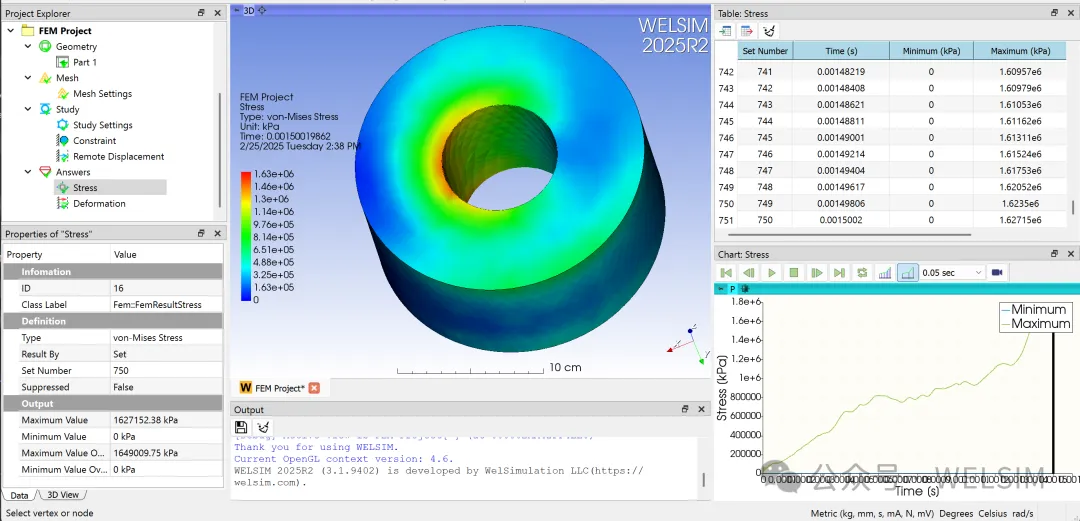This screenshot has width=1080, height=521.
Task: Play the stress result animation
Action: tap(771, 273)
